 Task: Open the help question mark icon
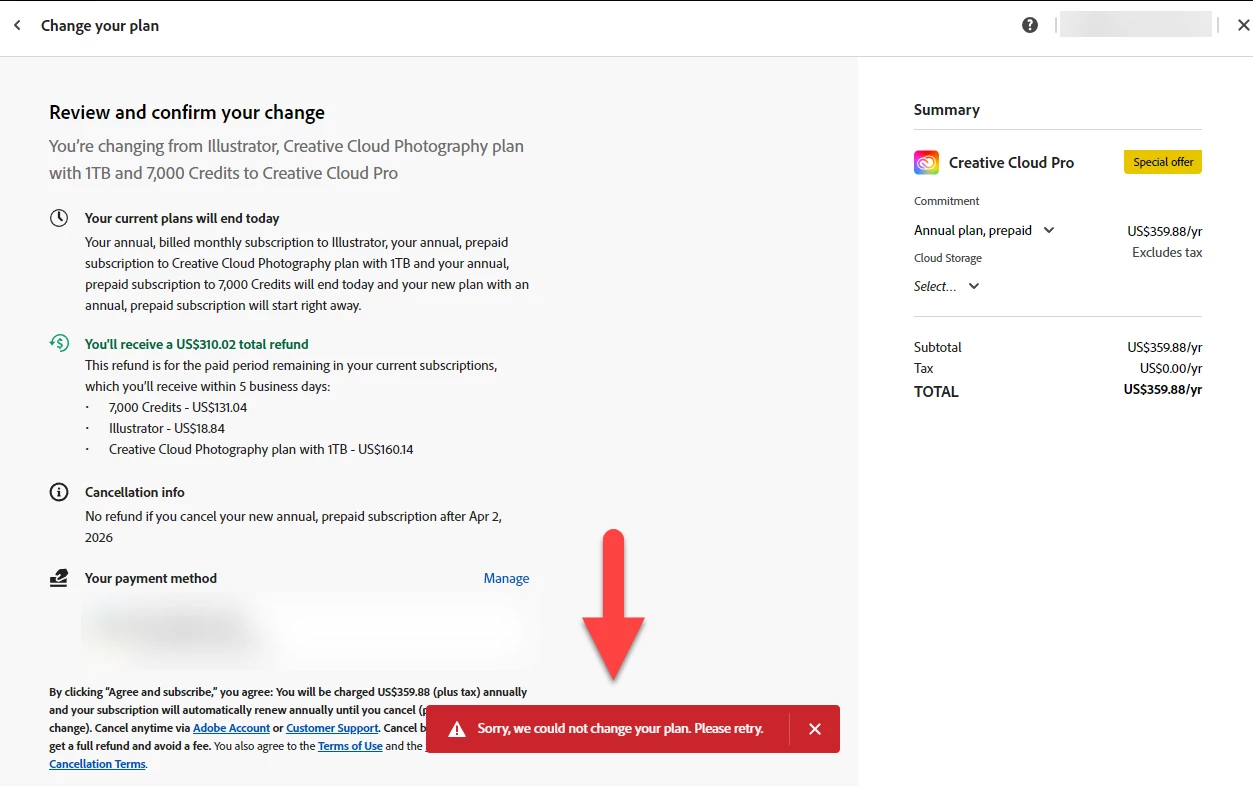1030,25
